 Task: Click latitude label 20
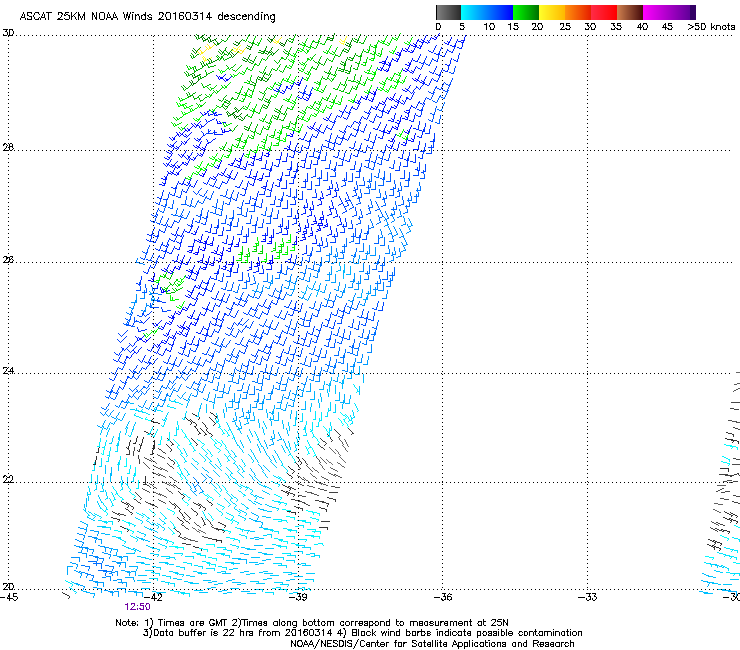click(8, 587)
